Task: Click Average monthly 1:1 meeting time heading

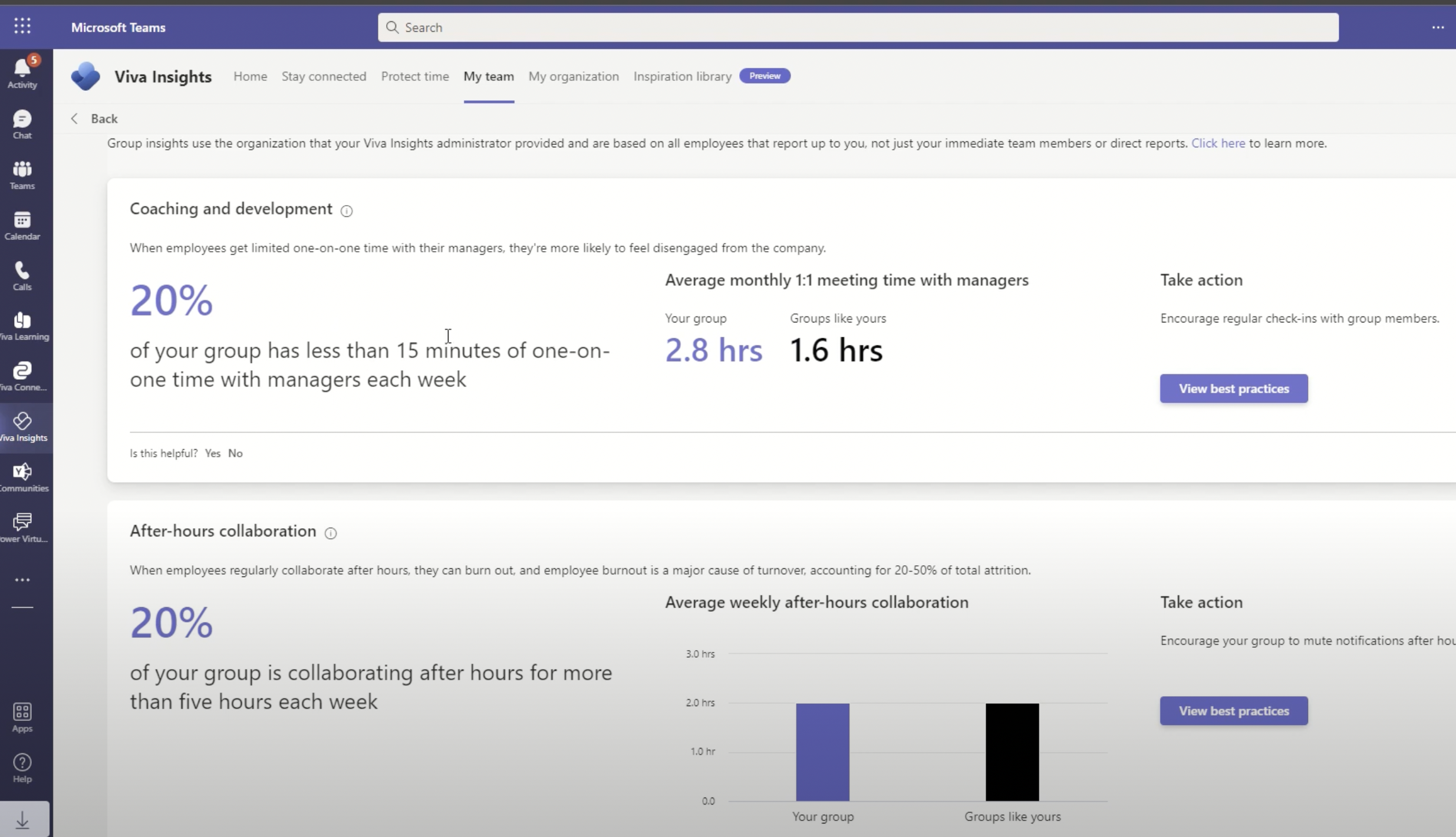Action: 846,280
